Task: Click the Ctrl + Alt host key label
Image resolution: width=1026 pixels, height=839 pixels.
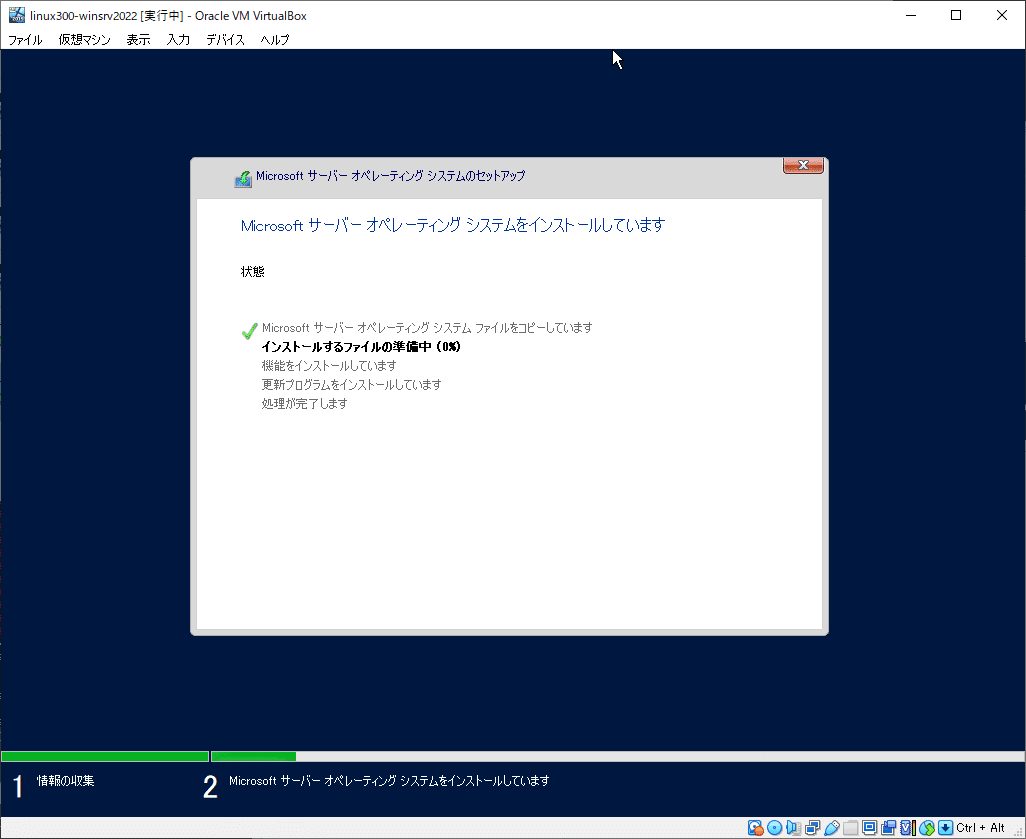Action: [980, 828]
